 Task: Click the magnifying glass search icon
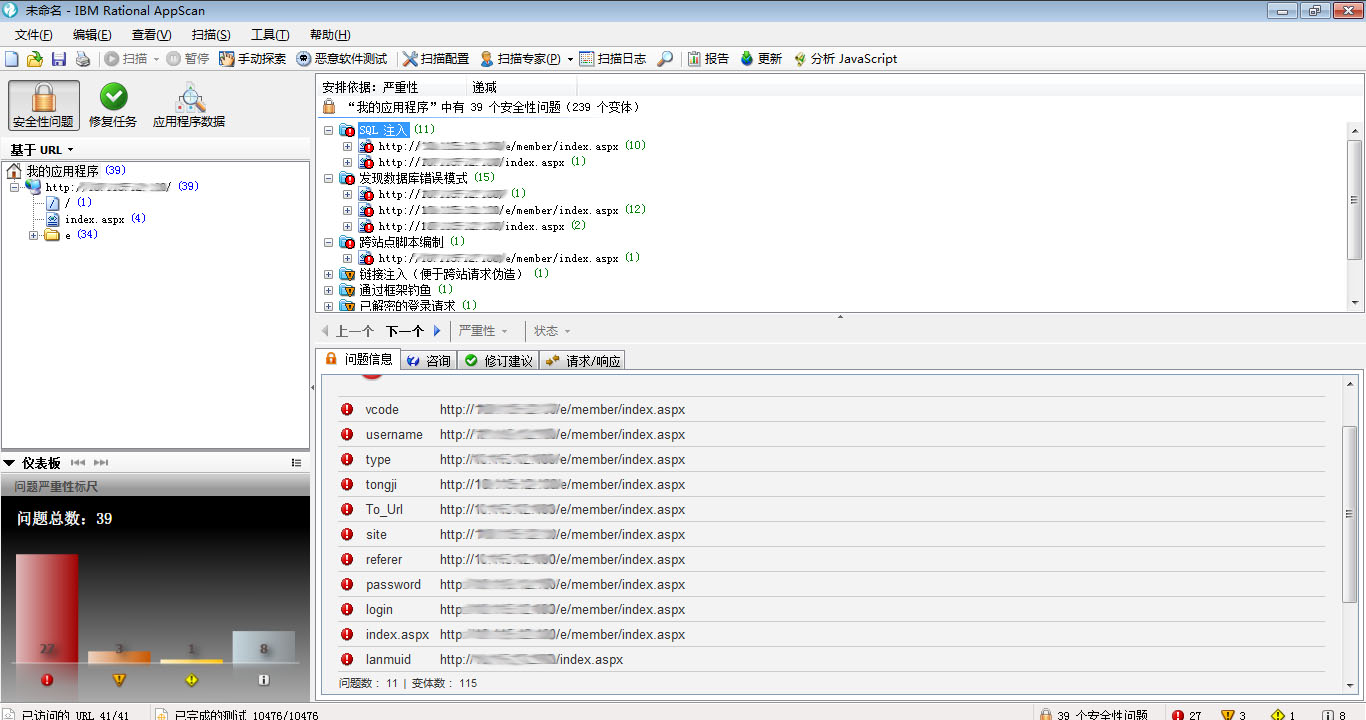665,59
